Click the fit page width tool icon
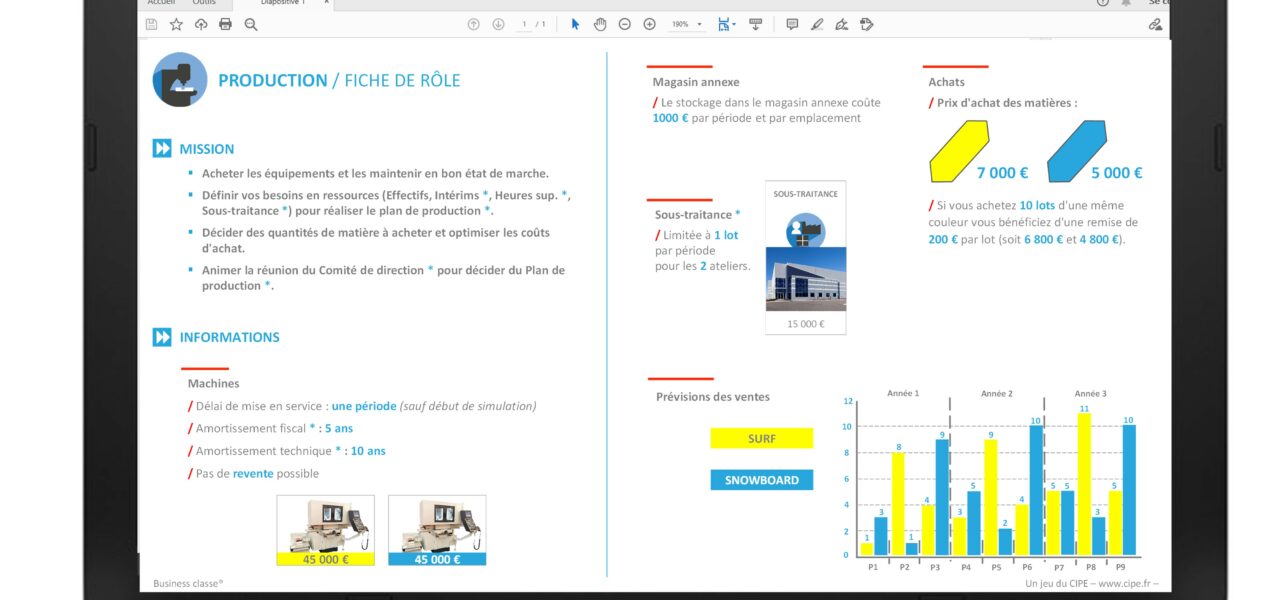Screen dimensions: 1280x600 723,24
